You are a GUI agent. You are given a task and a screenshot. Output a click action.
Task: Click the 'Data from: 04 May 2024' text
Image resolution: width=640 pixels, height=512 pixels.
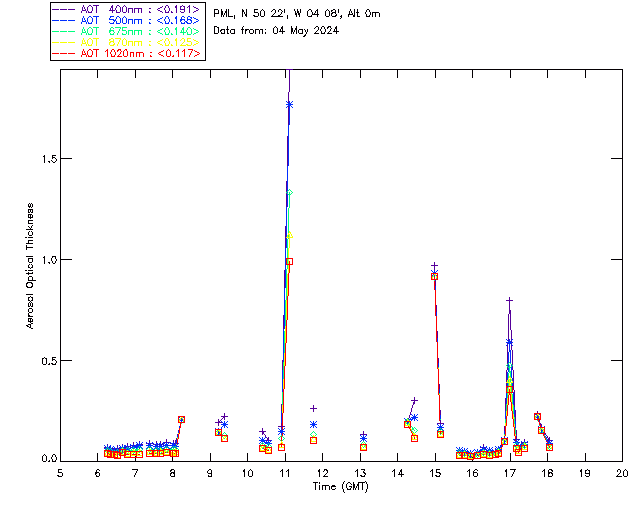[x=276, y=31]
